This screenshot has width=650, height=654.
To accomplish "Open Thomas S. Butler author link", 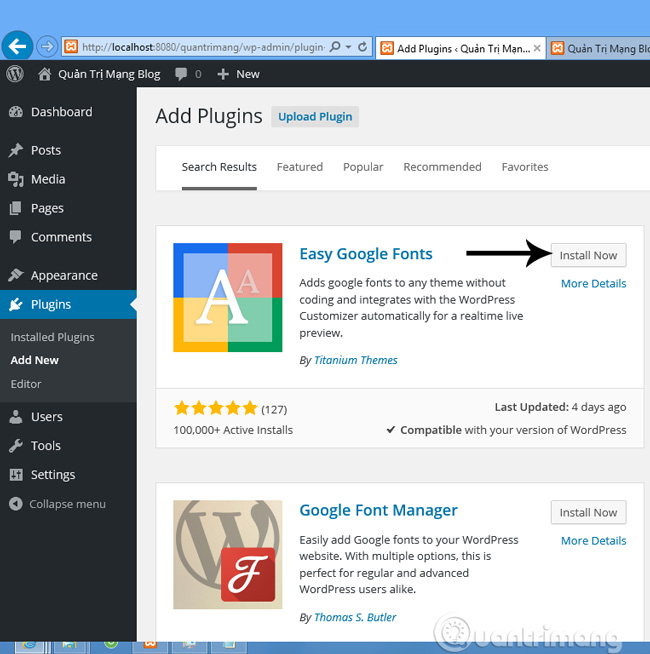I will [355, 617].
